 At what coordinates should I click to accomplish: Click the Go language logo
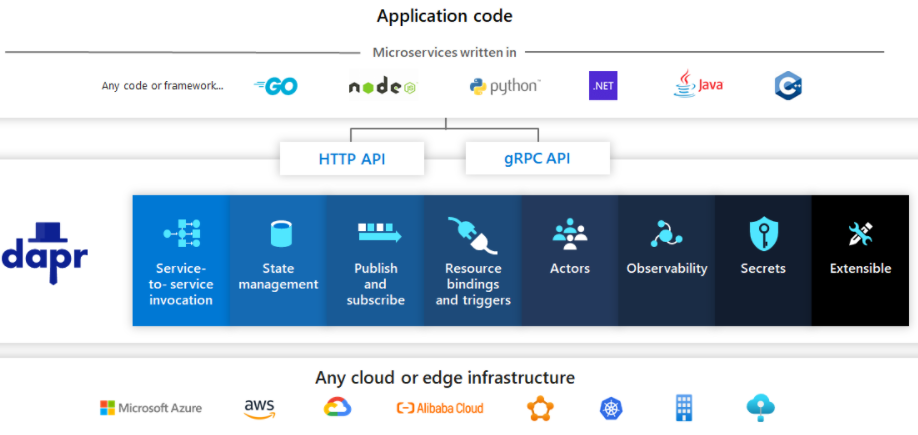(276, 87)
